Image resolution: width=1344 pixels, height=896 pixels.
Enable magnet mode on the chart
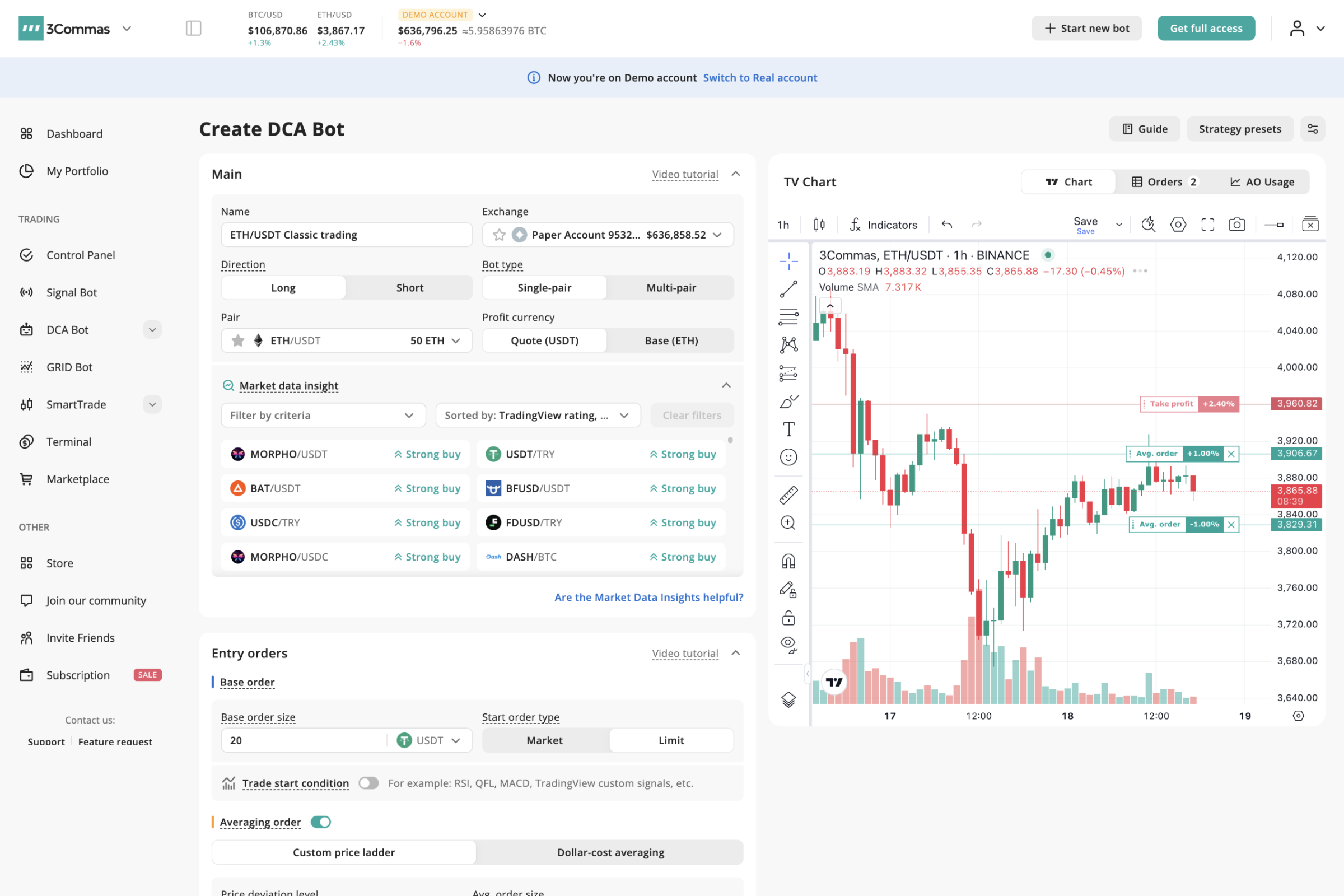tap(788, 560)
